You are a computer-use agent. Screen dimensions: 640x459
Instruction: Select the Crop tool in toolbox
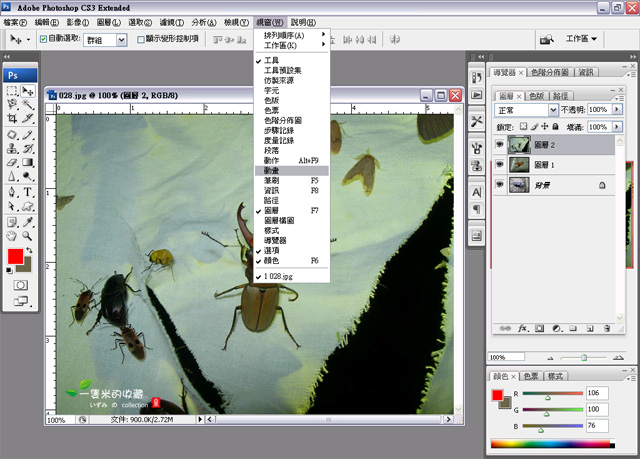tap(12, 119)
